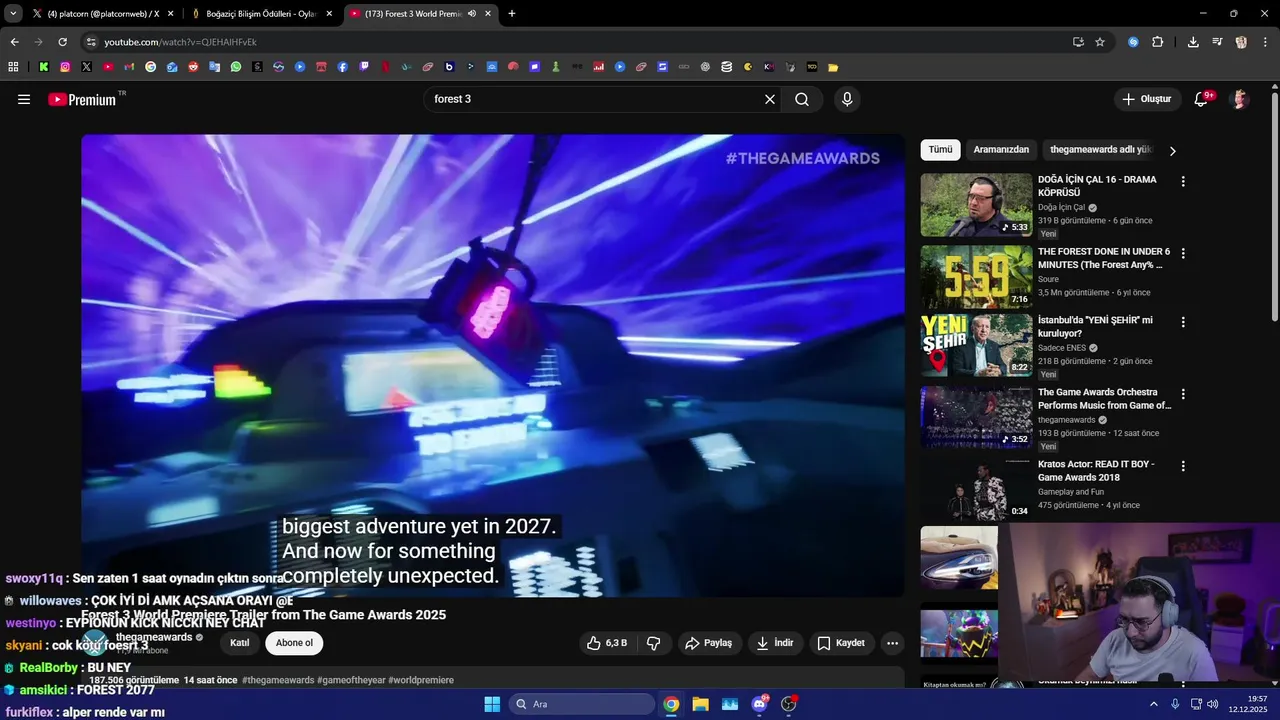Clear the search box with the X icon
The width and height of the screenshot is (1280, 720).
pos(770,99)
